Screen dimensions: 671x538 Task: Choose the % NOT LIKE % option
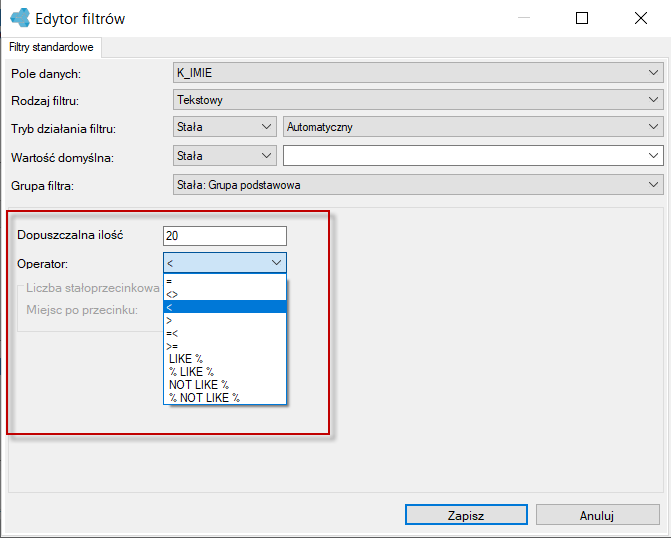[225, 398]
